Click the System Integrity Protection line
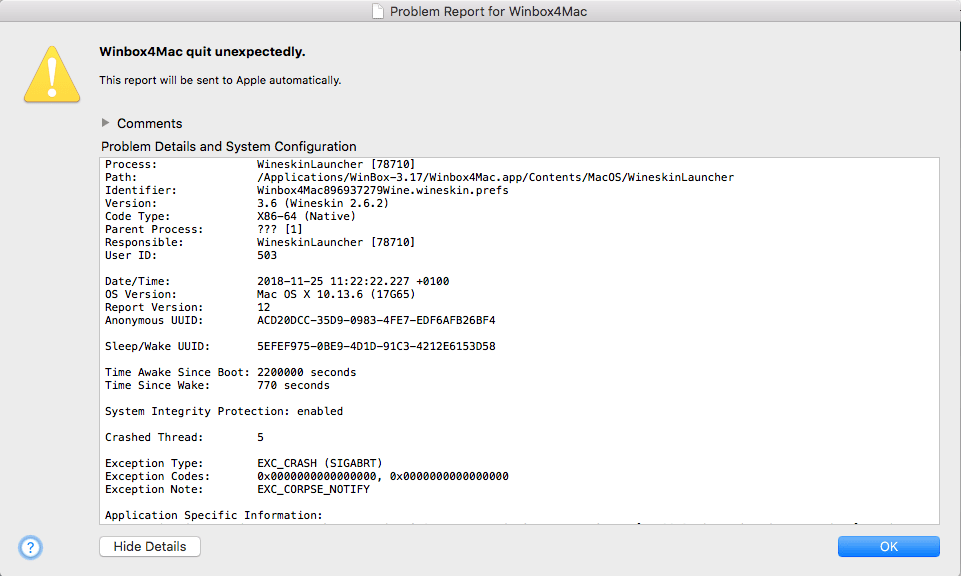This screenshot has width=961, height=576. coord(224,411)
